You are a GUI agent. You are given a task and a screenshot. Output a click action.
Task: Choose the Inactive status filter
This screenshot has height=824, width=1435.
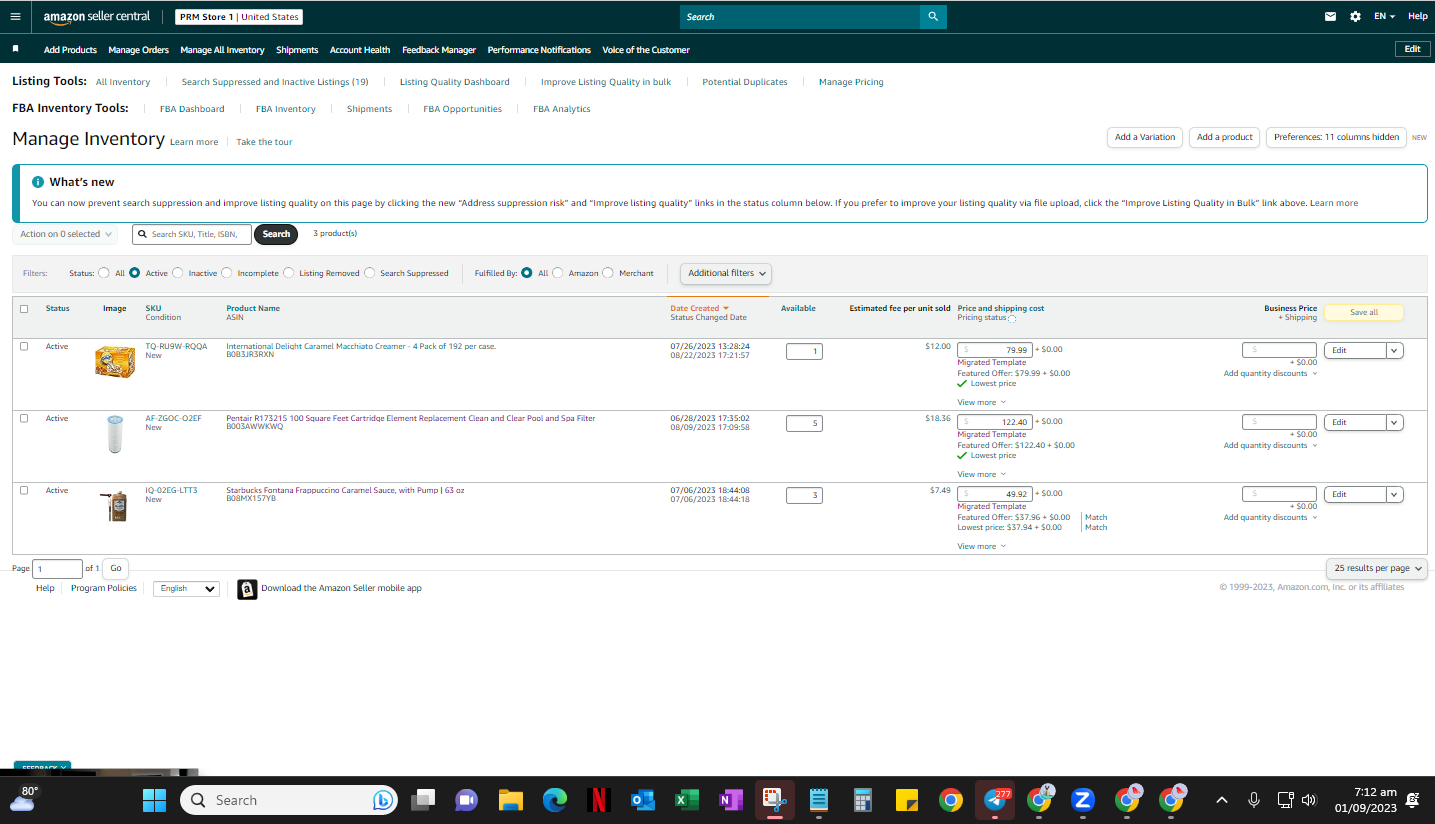click(178, 273)
